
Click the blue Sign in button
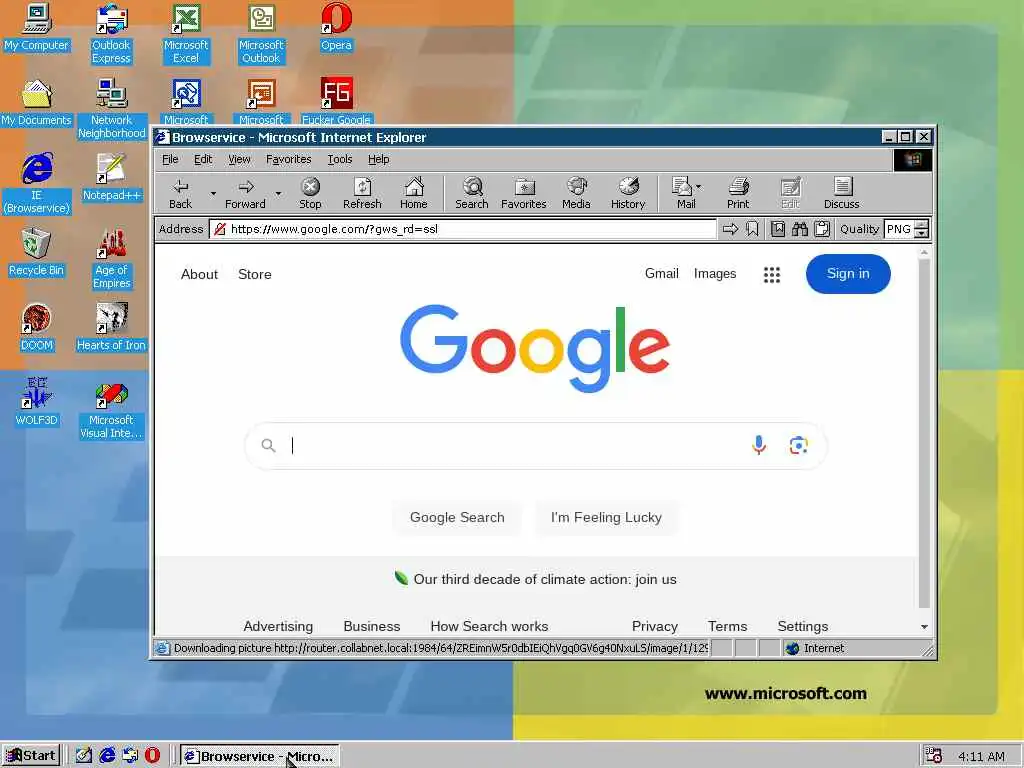click(848, 274)
